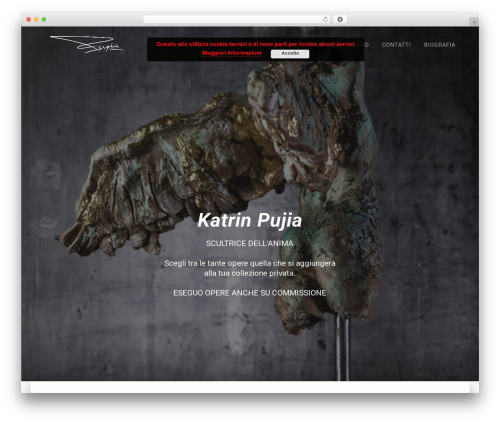Screen dimensions: 500x423
Task: Click the yellow minimize window button
Action: click(x=36, y=19)
